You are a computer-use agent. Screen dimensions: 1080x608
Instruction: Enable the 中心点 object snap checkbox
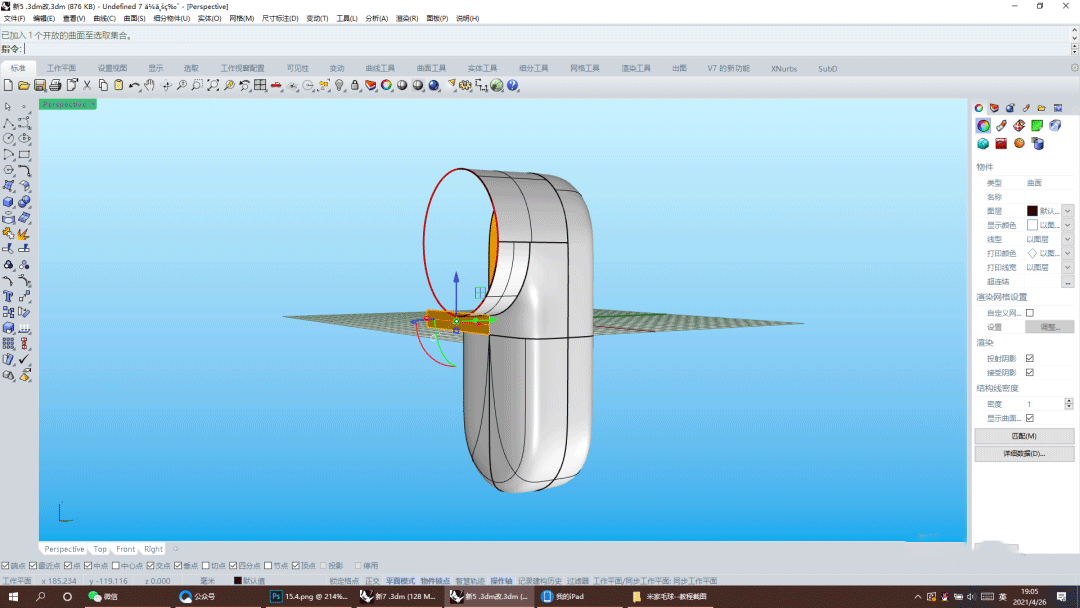tap(116, 566)
